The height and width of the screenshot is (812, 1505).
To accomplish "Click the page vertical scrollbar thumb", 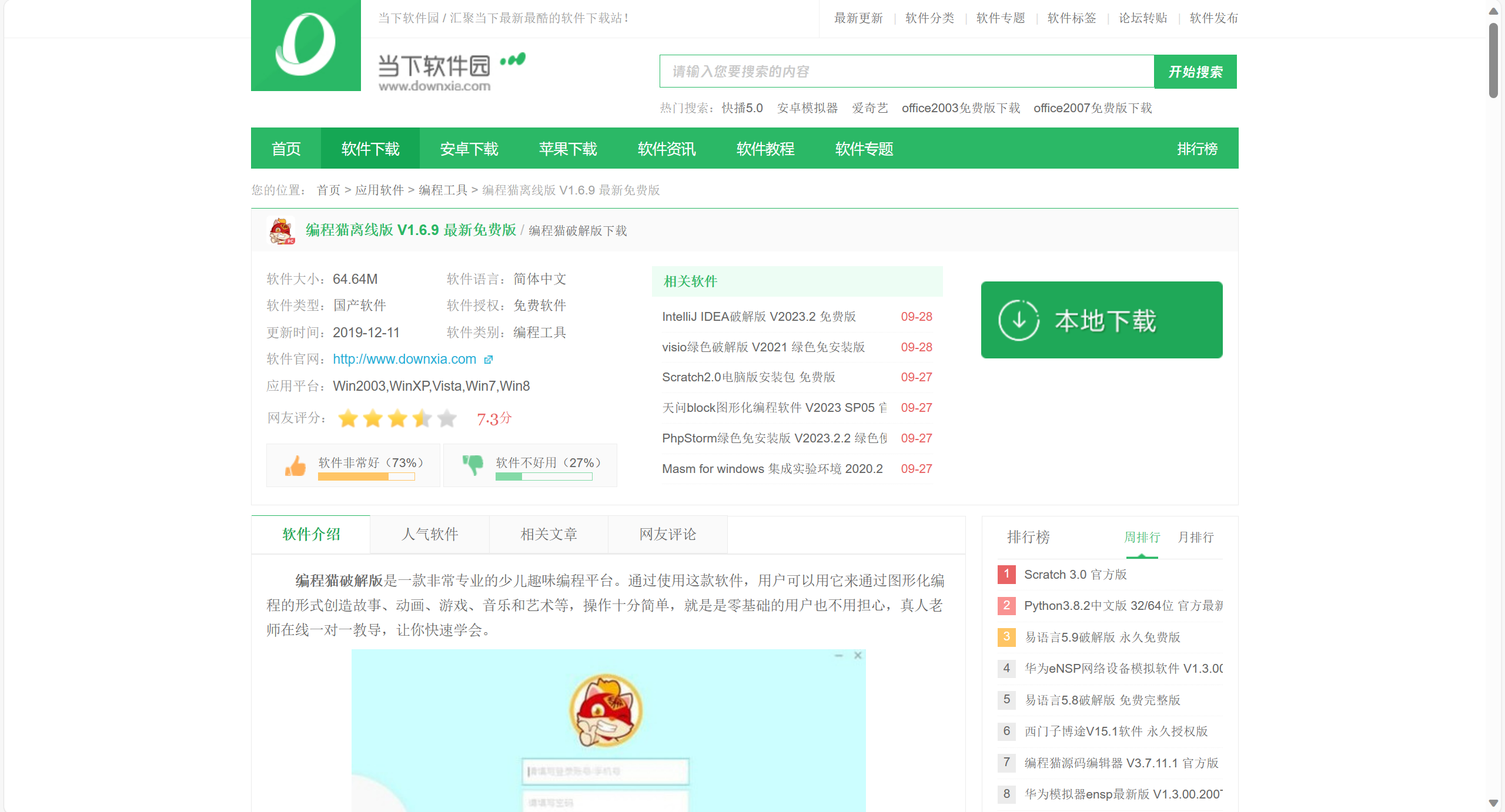I will [x=1493, y=60].
